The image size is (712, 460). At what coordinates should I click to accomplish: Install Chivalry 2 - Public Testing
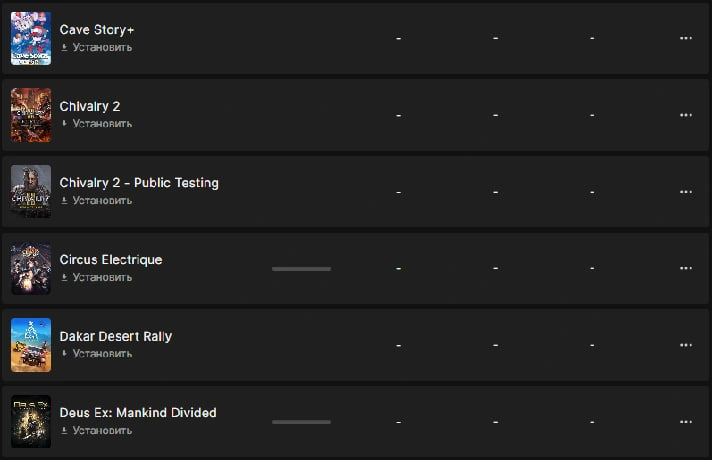pyautogui.click(x=101, y=200)
